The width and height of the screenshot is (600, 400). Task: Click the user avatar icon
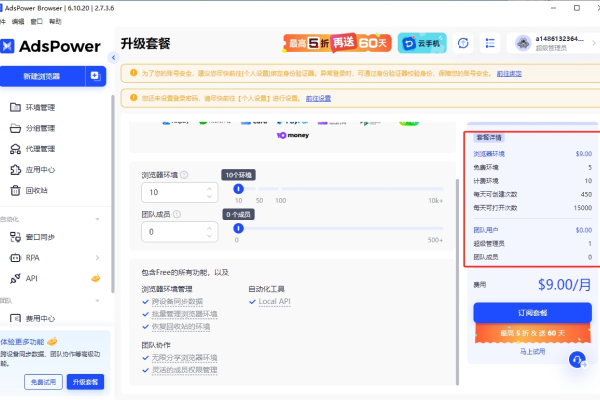coord(523,43)
